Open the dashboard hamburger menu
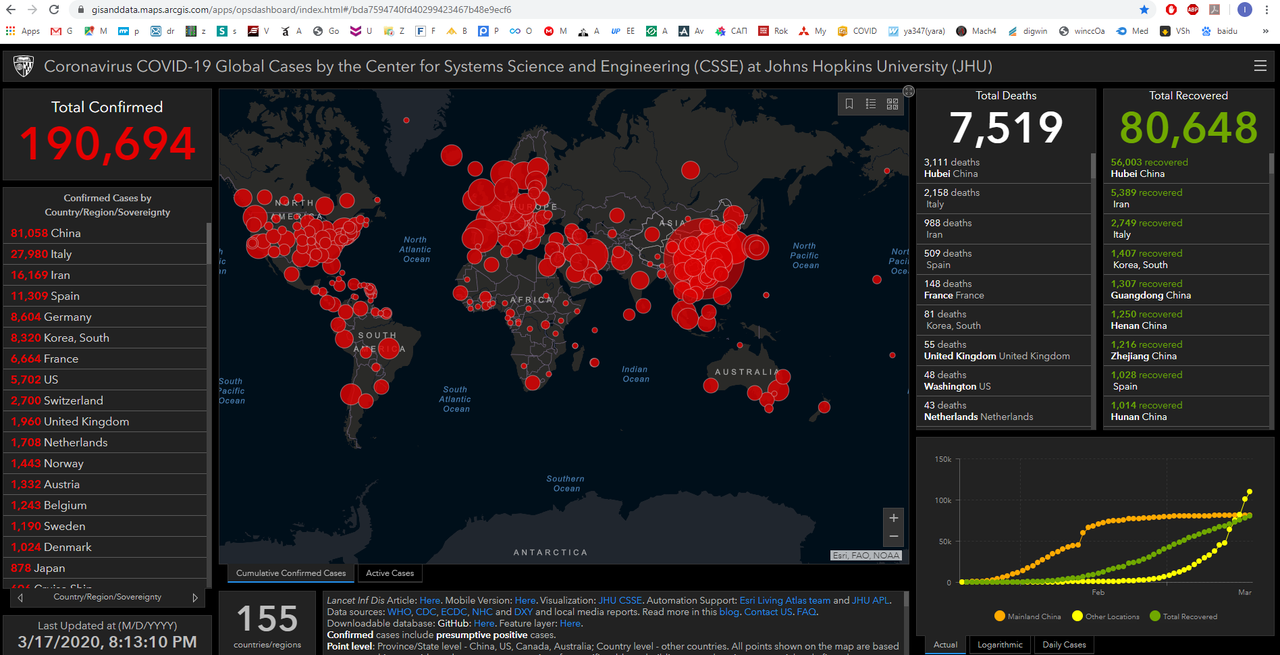 (x=1260, y=66)
